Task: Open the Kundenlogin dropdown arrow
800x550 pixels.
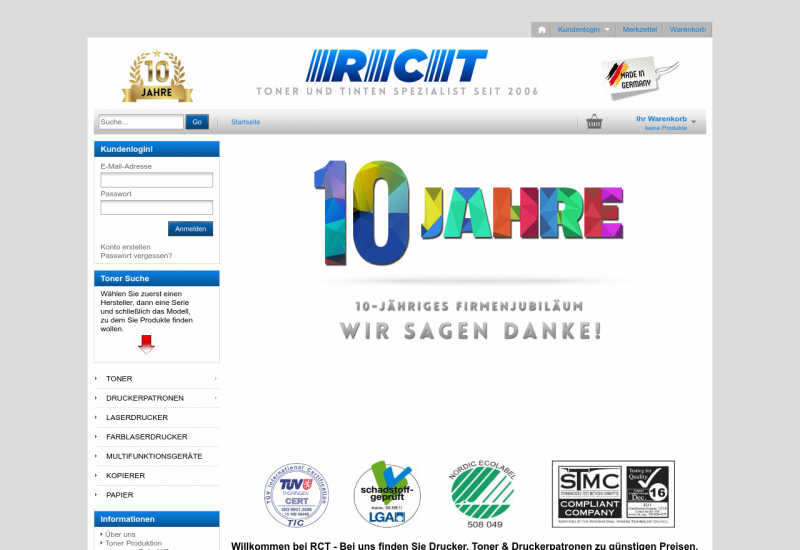Action: pos(607,30)
